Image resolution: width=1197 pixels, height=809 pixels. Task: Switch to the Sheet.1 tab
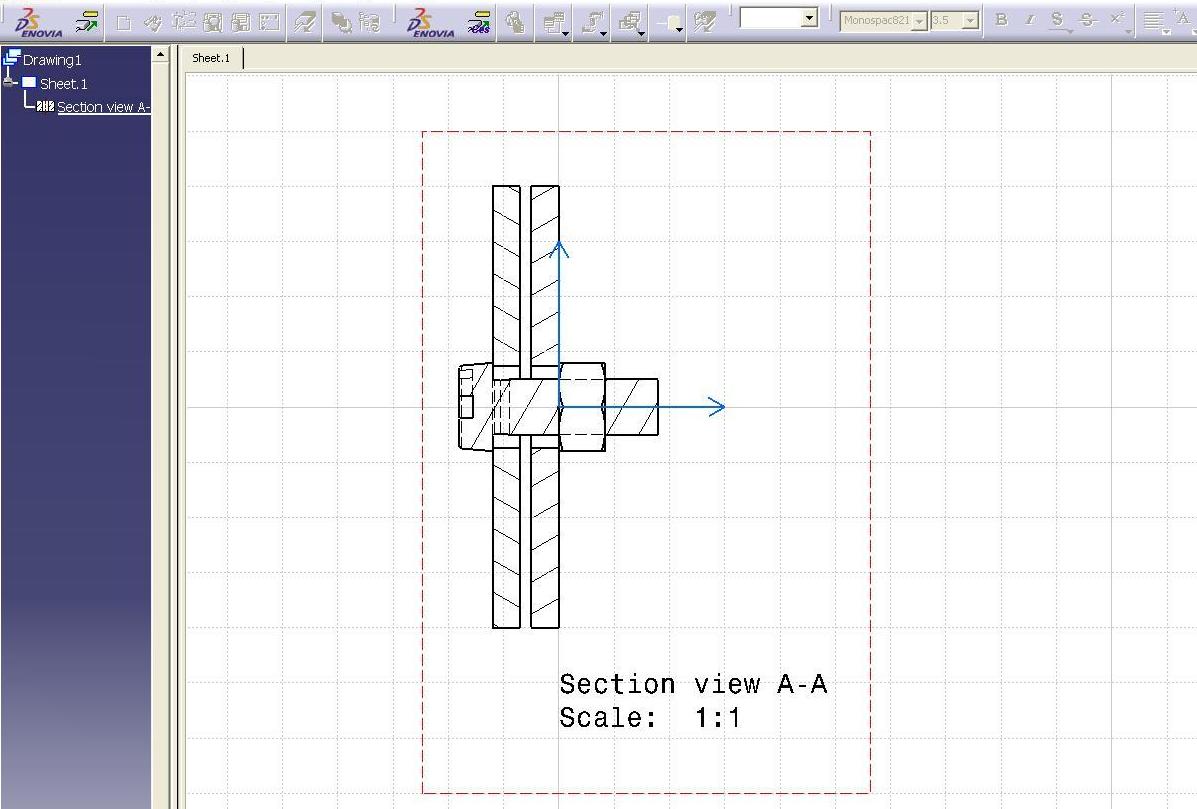(211, 58)
